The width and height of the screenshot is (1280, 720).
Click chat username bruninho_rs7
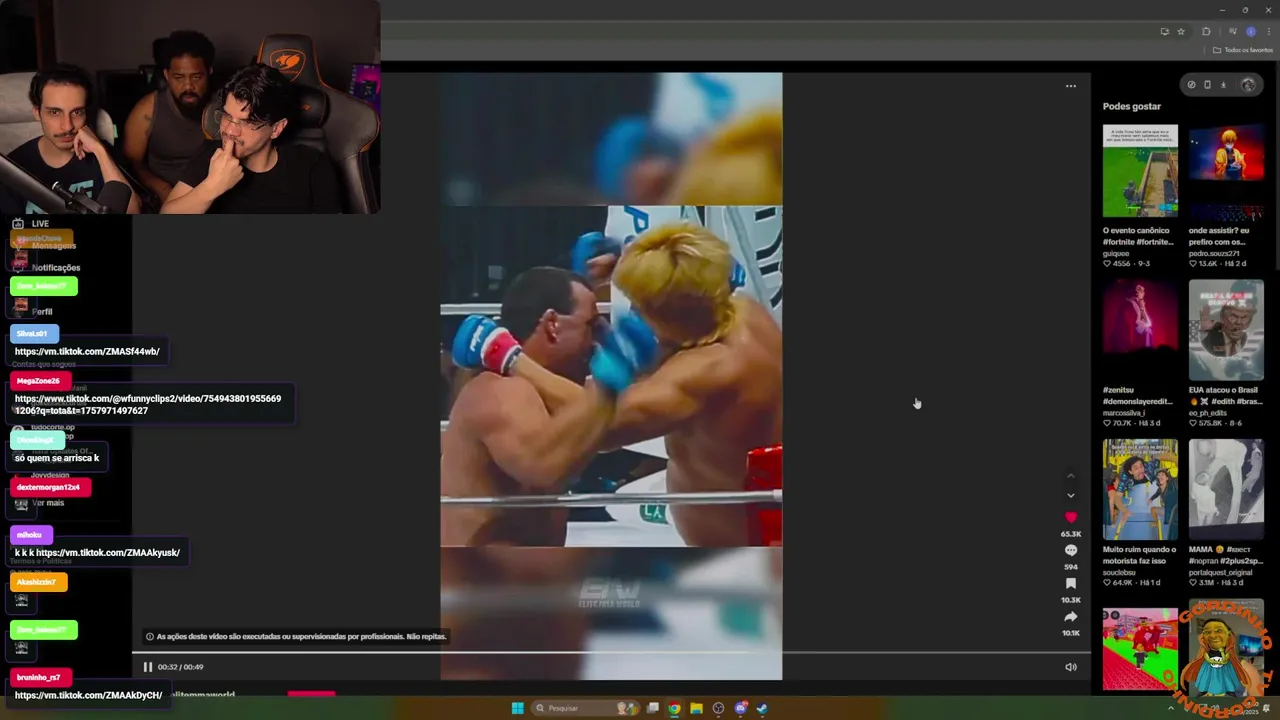(x=39, y=677)
